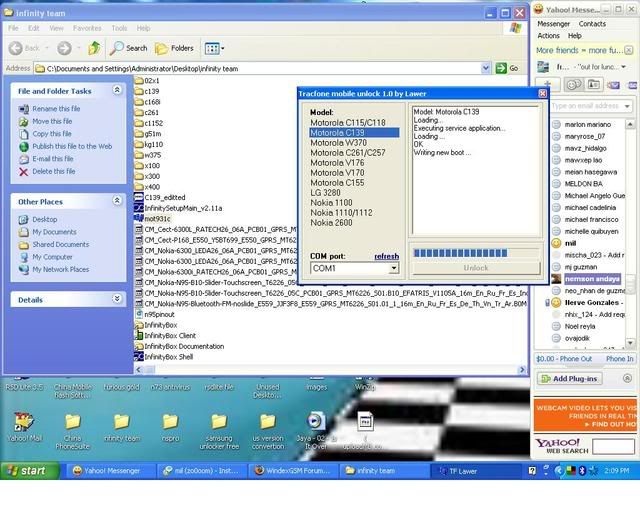
Task: Collapse the File and Folder Tasks panel
Action: point(117,90)
